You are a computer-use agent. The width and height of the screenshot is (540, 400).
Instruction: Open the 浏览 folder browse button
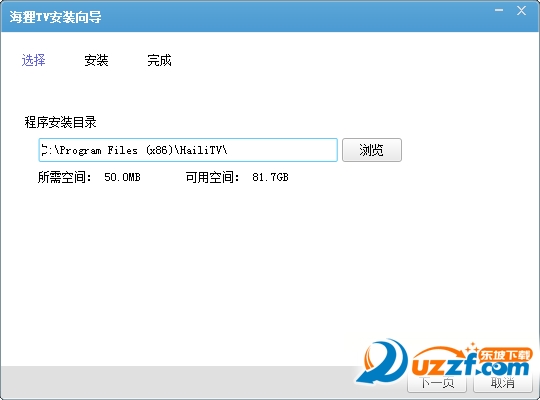(x=372, y=150)
